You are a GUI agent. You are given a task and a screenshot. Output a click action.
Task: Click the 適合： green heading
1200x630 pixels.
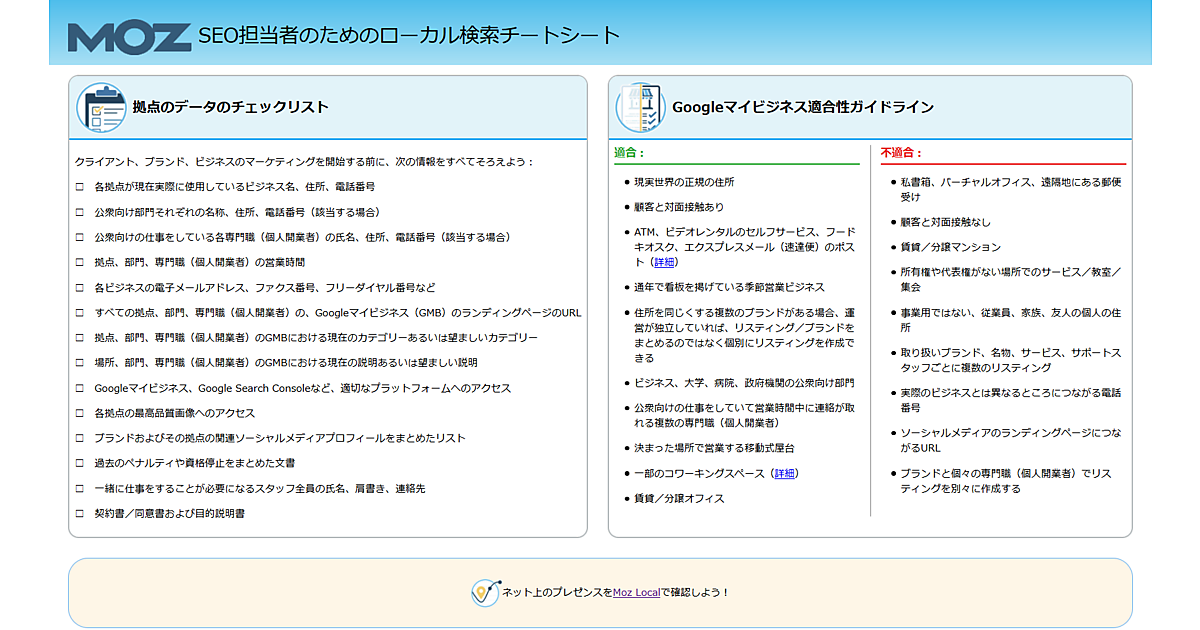(629, 153)
